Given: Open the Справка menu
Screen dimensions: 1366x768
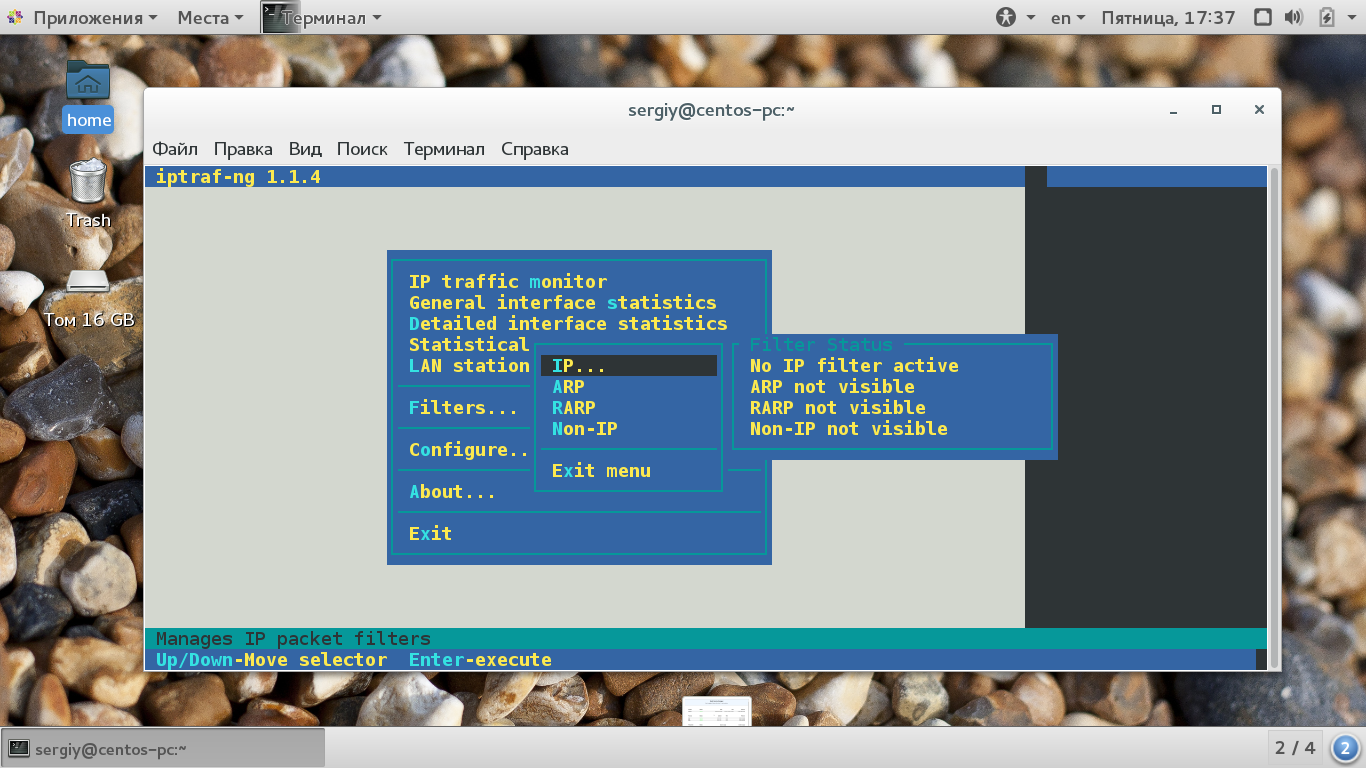Looking at the screenshot, I should pos(535,149).
